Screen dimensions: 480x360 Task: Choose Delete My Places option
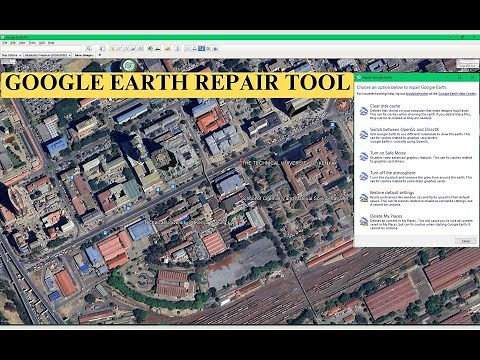416,222
